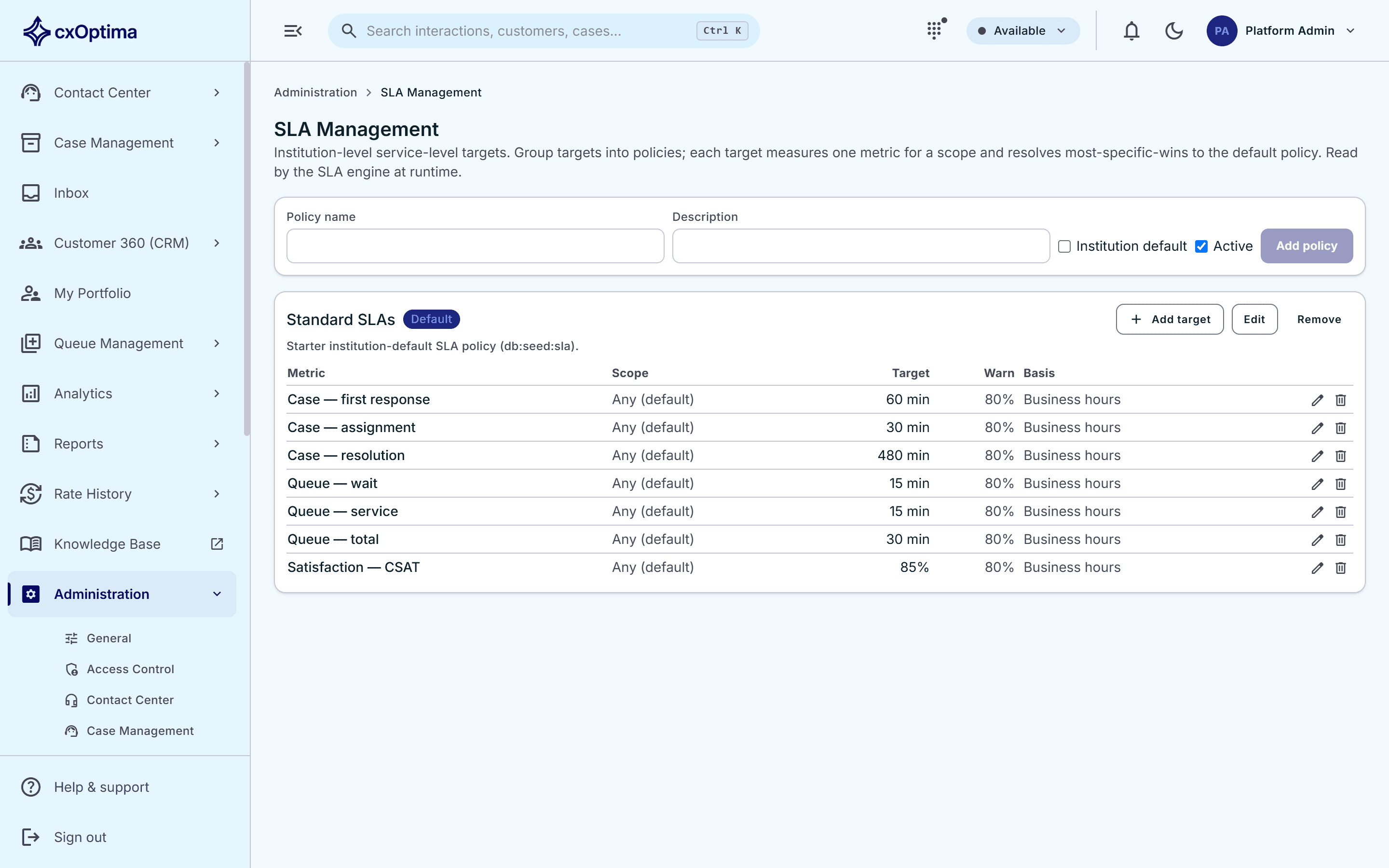Screen dimensions: 1389x868
Task: Expand Analytics chevron
Action: click(x=217, y=393)
